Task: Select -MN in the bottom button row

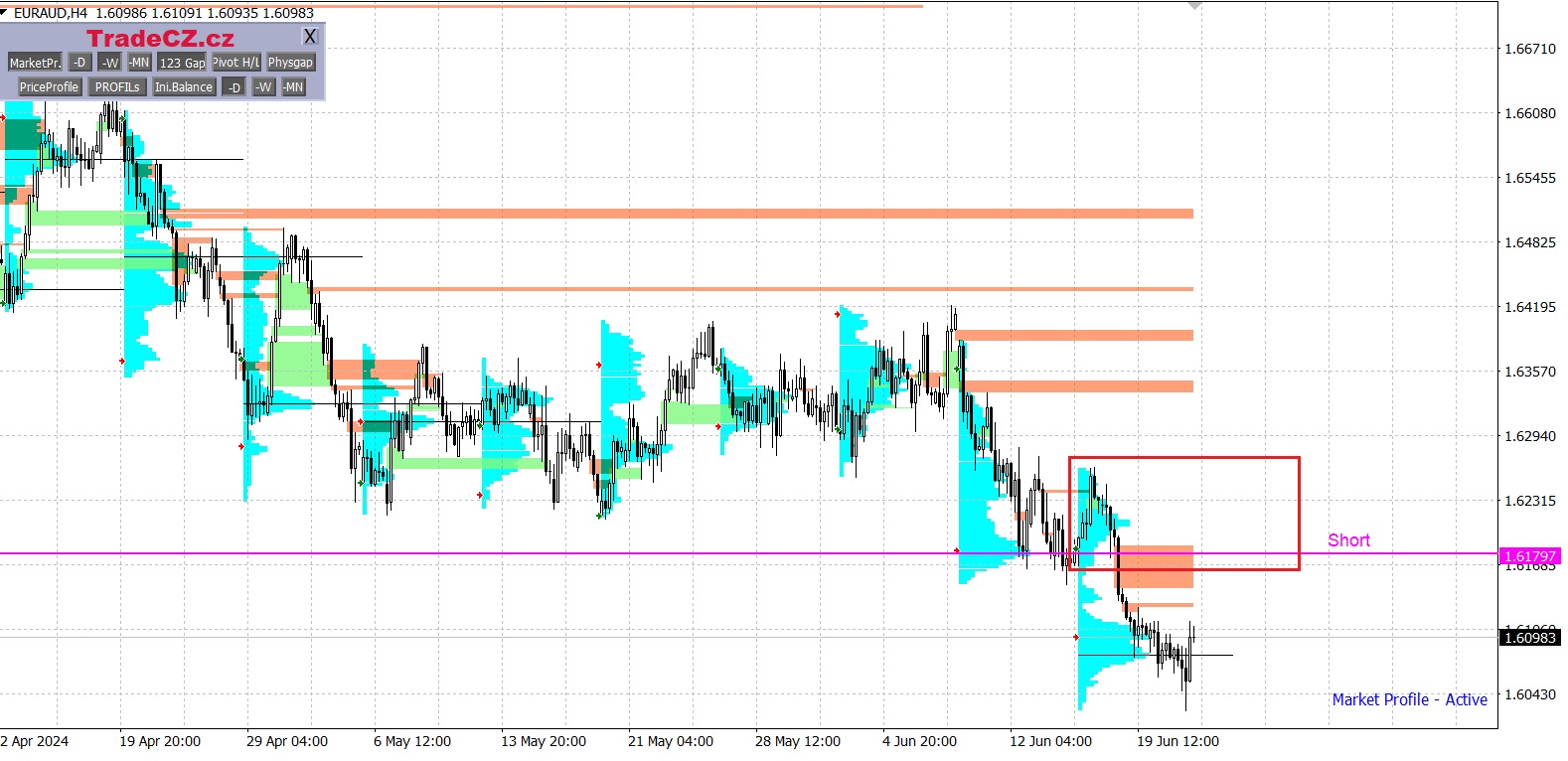Action: (293, 87)
